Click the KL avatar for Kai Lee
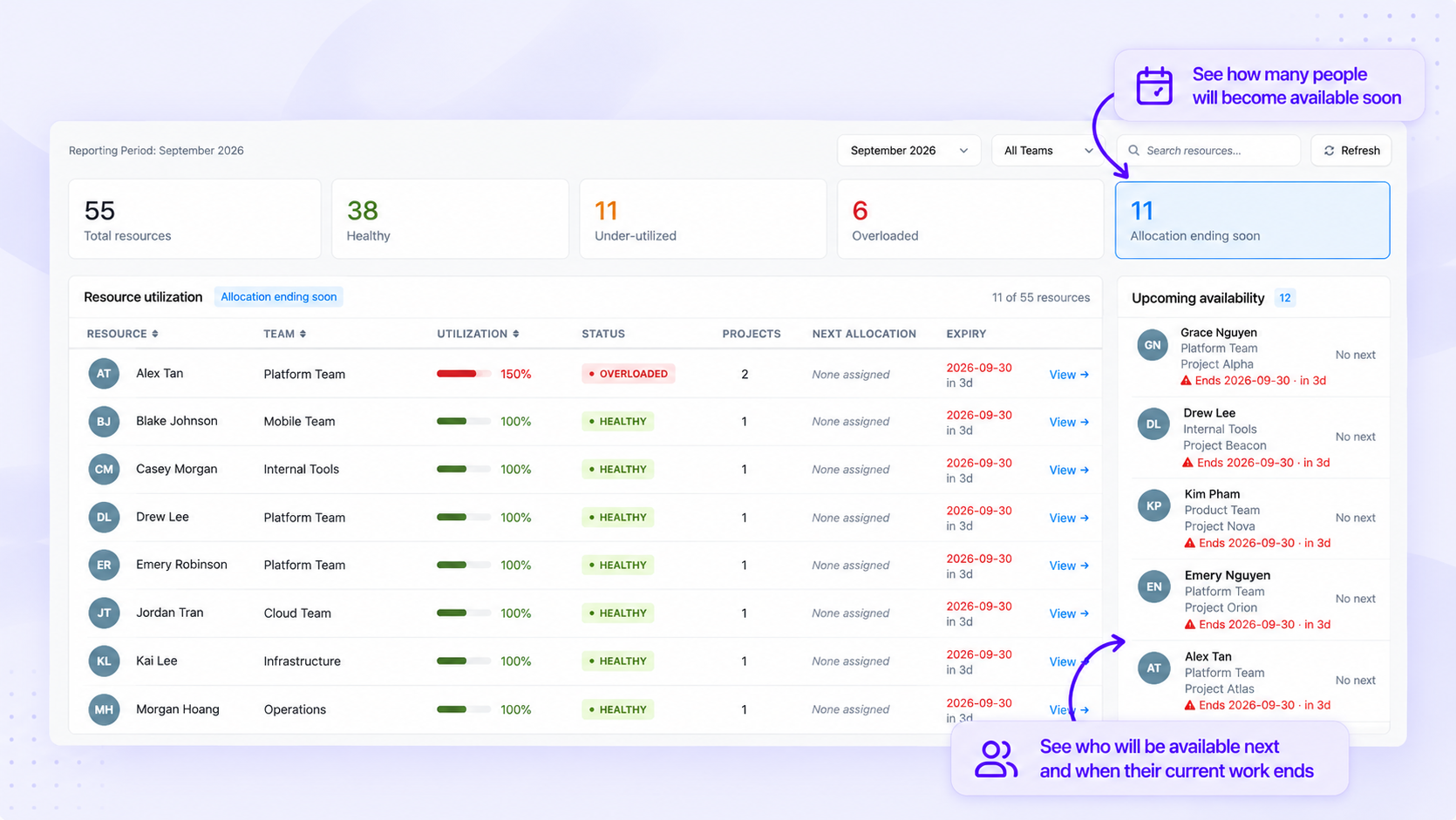 point(104,661)
